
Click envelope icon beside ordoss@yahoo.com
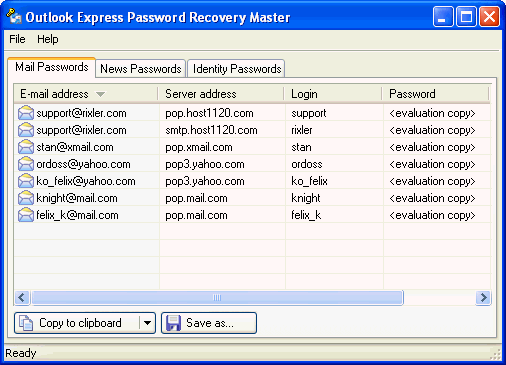26,164
